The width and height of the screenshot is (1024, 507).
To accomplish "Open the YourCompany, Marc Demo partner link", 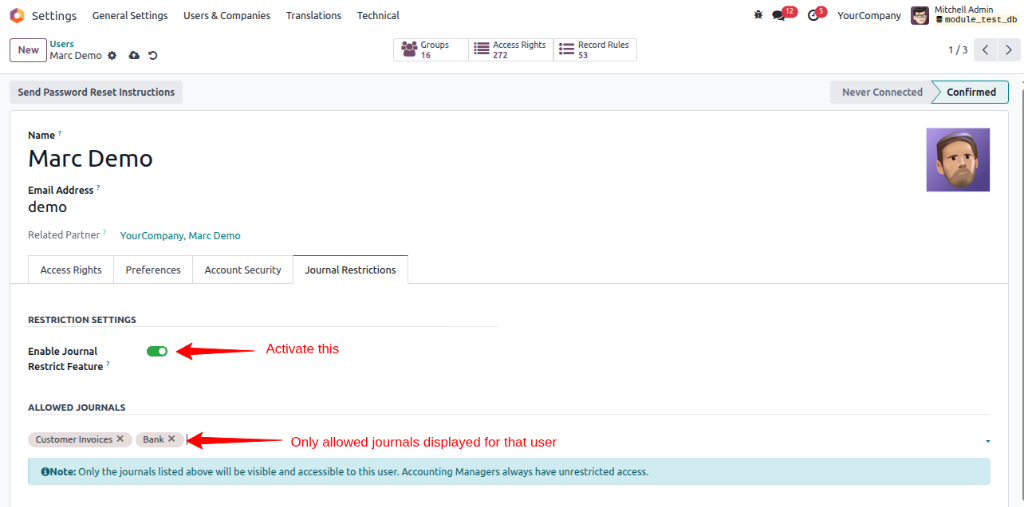I will (180, 235).
